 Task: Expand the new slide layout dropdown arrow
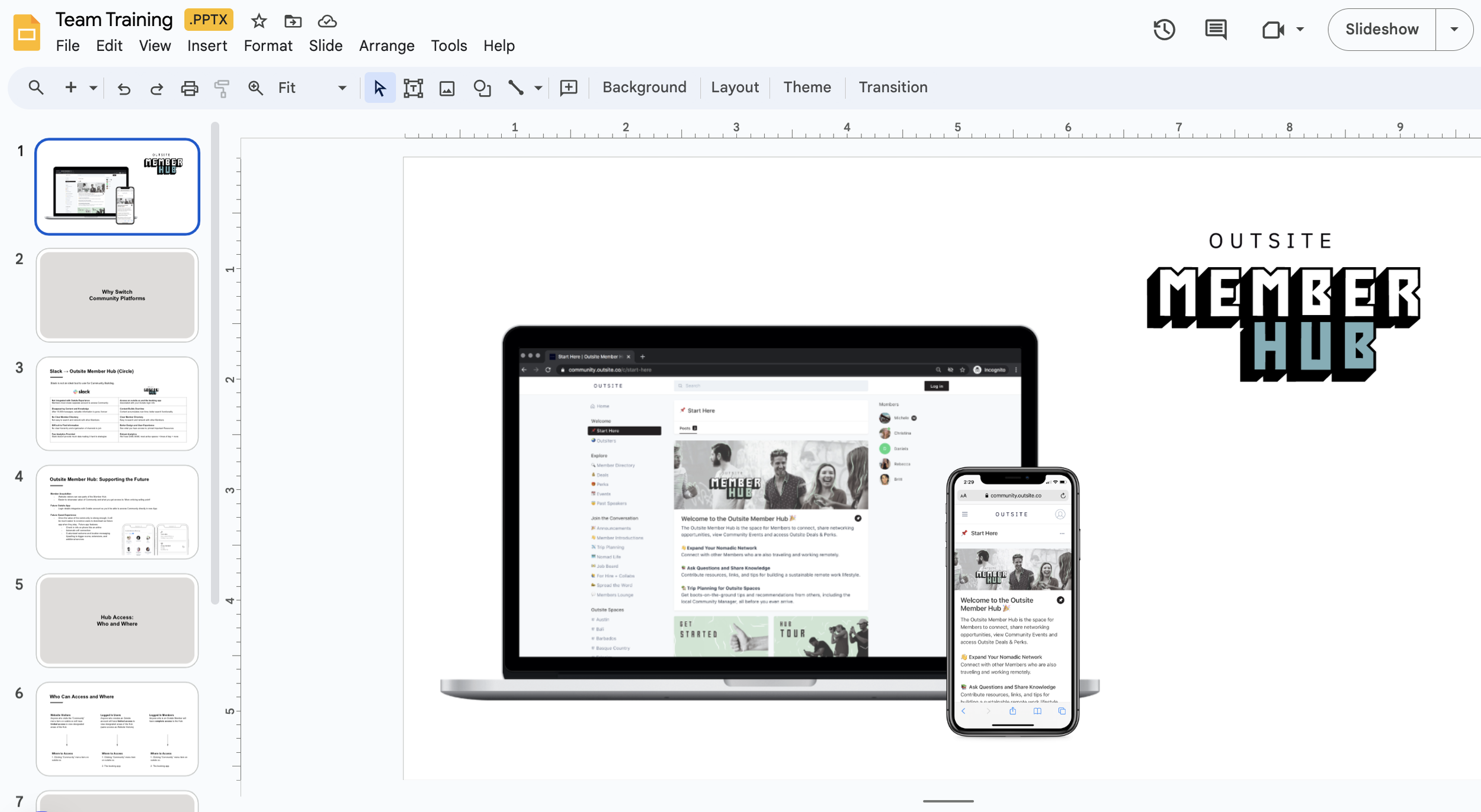click(93, 88)
